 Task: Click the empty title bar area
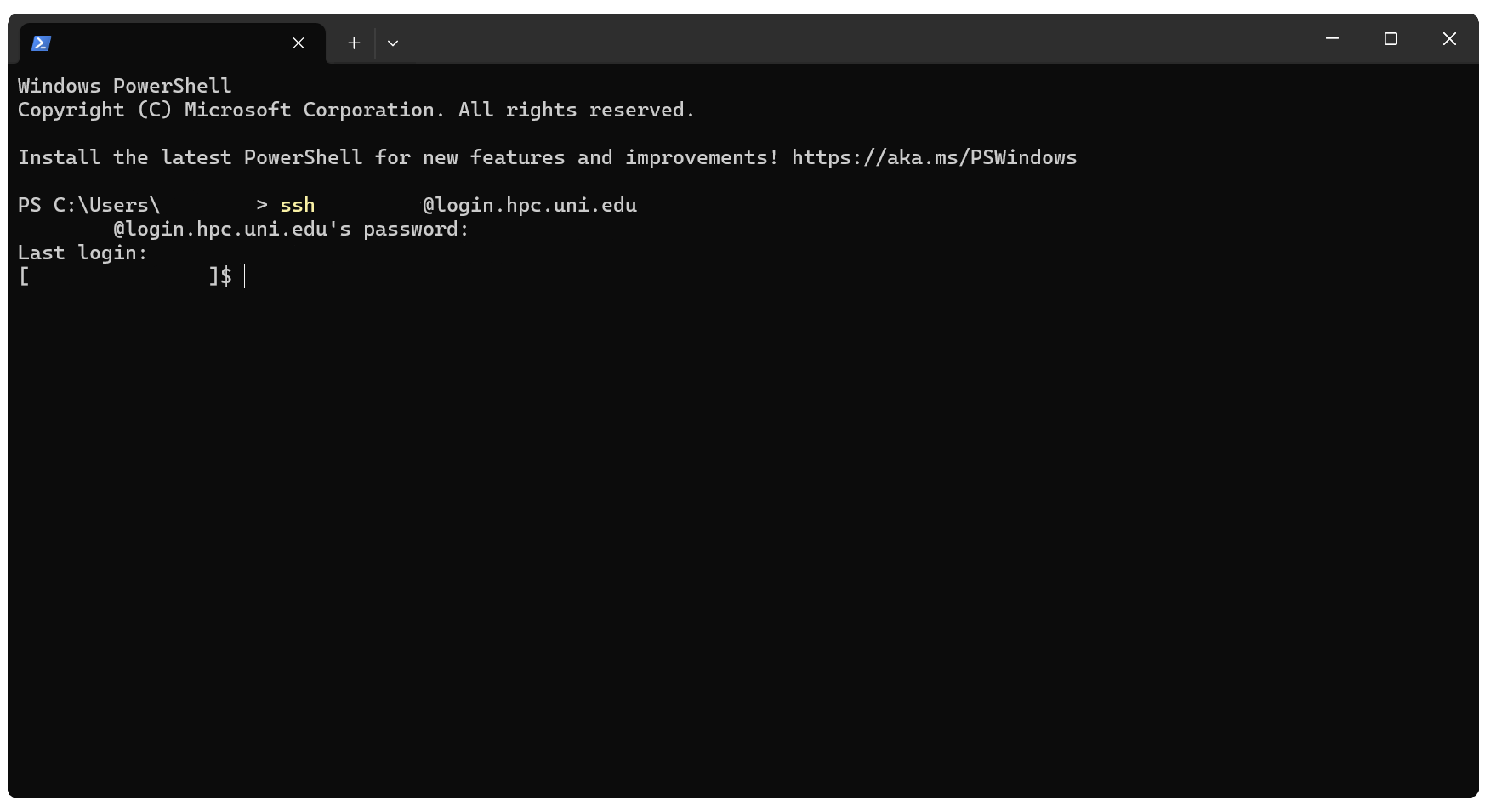[850, 39]
